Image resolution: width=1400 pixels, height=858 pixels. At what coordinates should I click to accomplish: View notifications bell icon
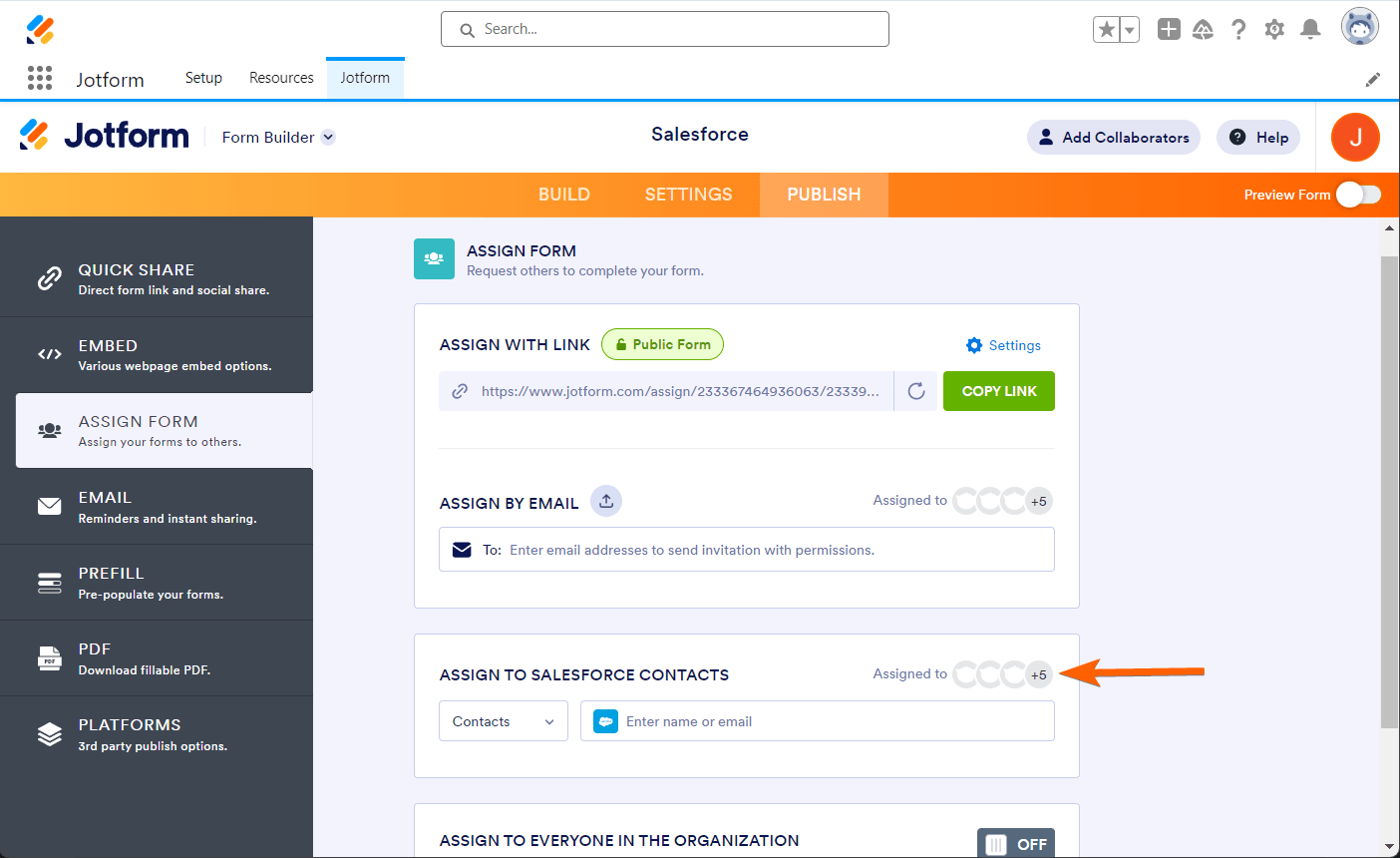click(x=1311, y=30)
